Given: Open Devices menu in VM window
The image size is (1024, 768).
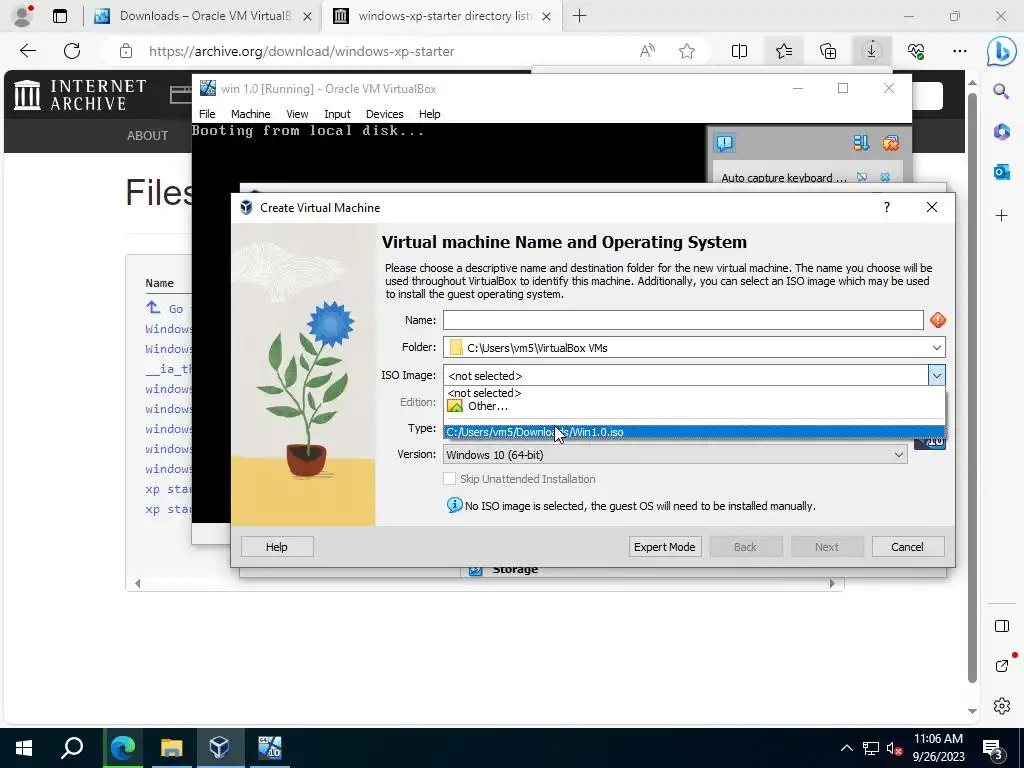Looking at the screenshot, I should [384, 114].
